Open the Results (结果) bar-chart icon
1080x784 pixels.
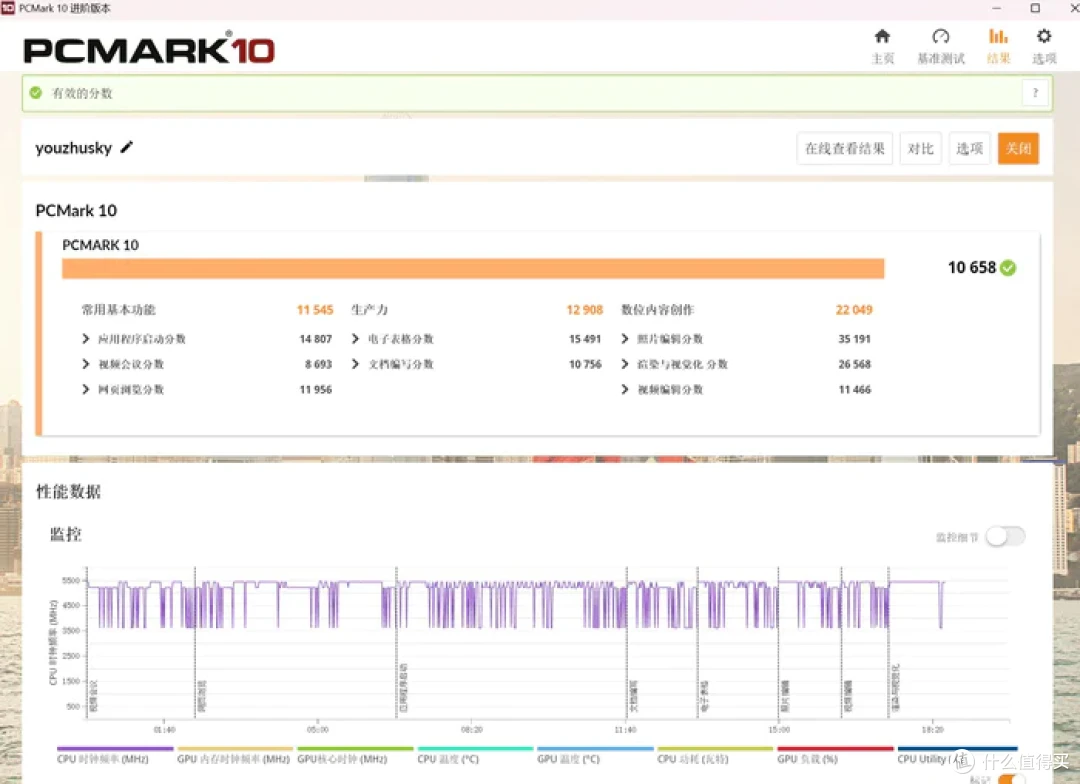pyautogui.click(x=998, y=37)
